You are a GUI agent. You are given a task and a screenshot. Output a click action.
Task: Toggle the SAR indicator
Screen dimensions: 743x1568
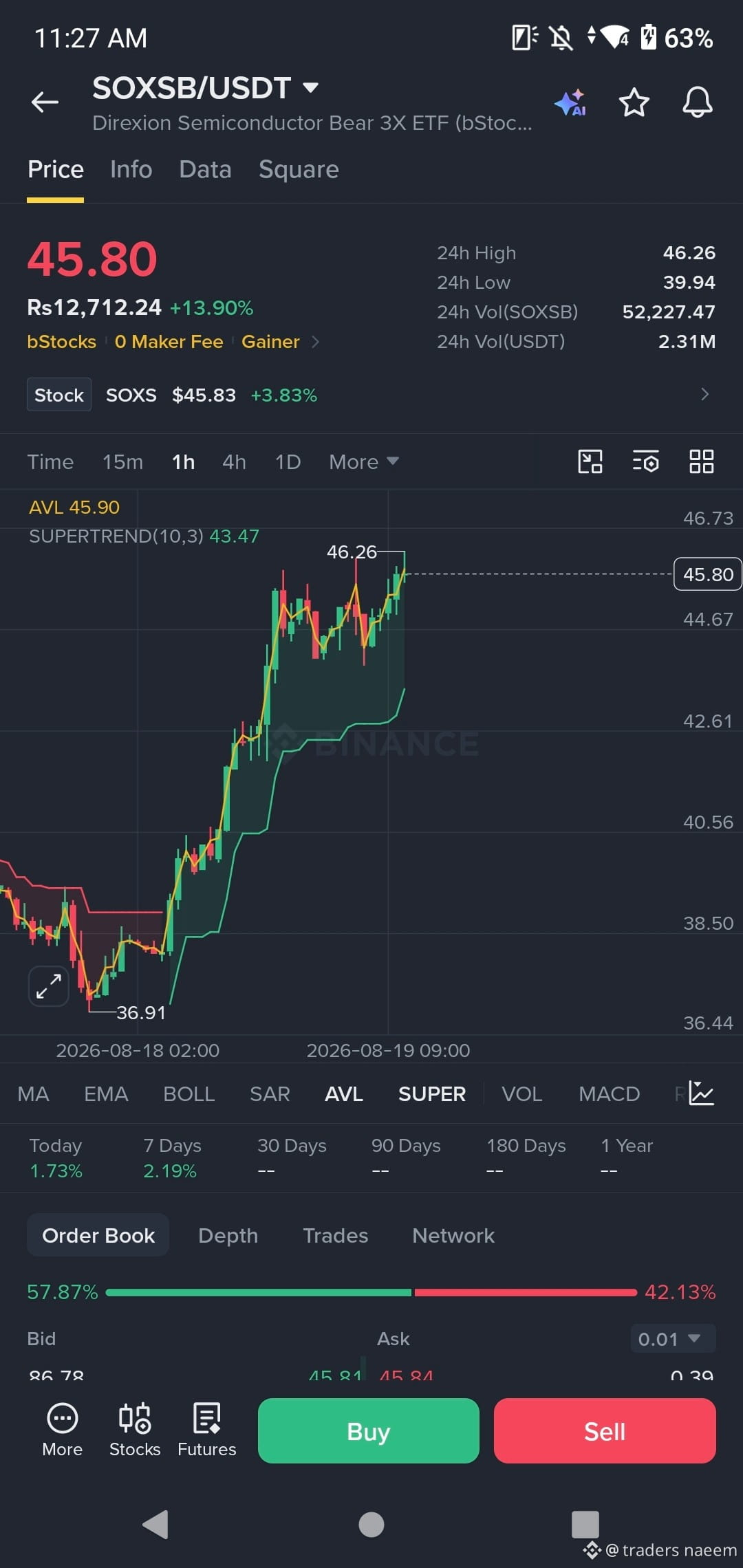pyautogui.click(x=270, y=1093)
